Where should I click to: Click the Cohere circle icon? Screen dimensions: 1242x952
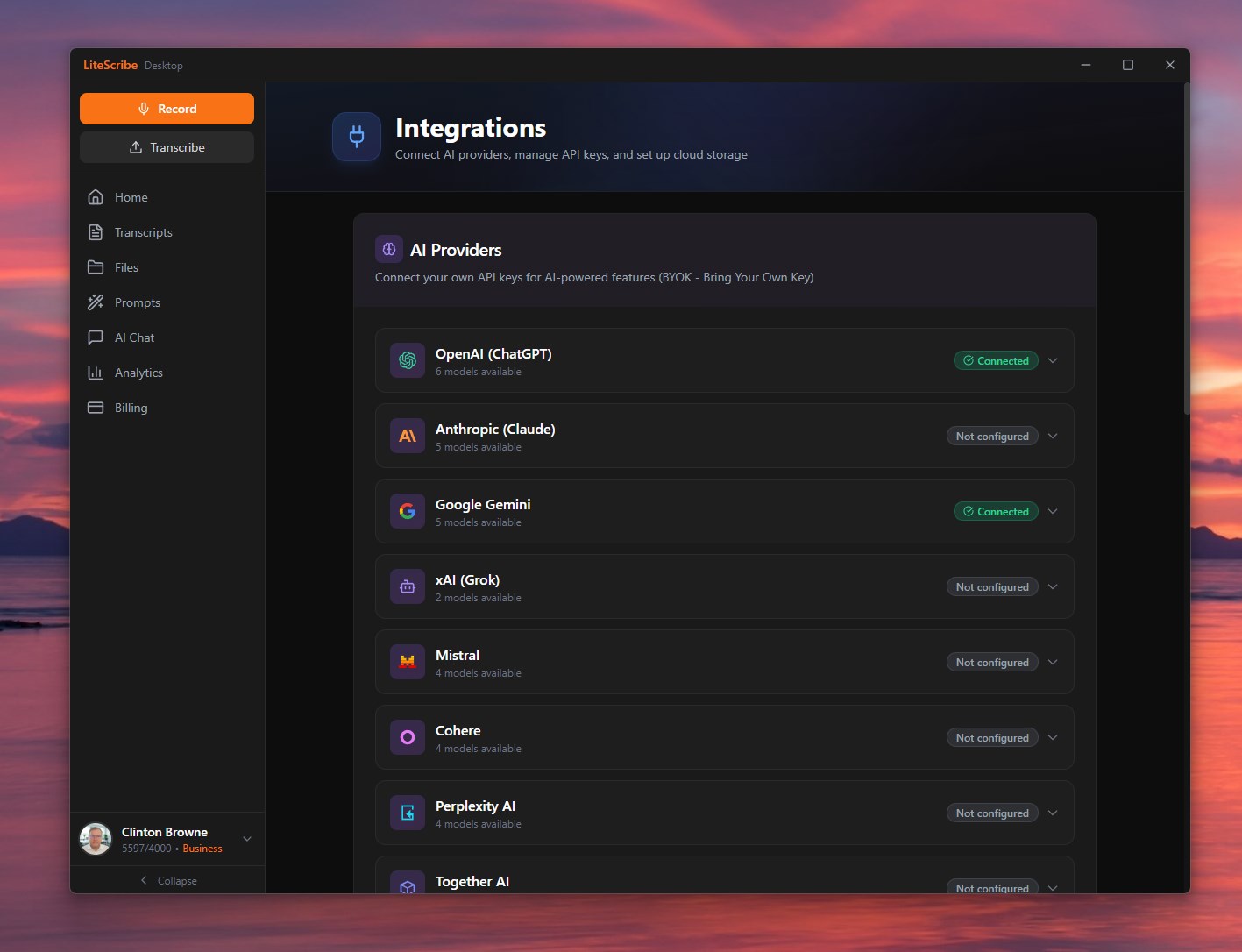coord(408,737)
